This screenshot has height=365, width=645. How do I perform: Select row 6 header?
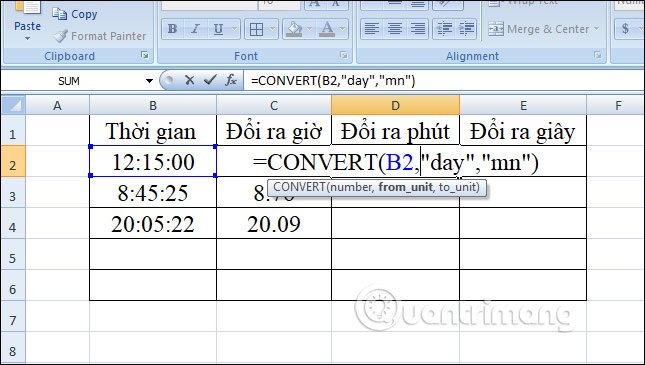click(x=13, y=285)
